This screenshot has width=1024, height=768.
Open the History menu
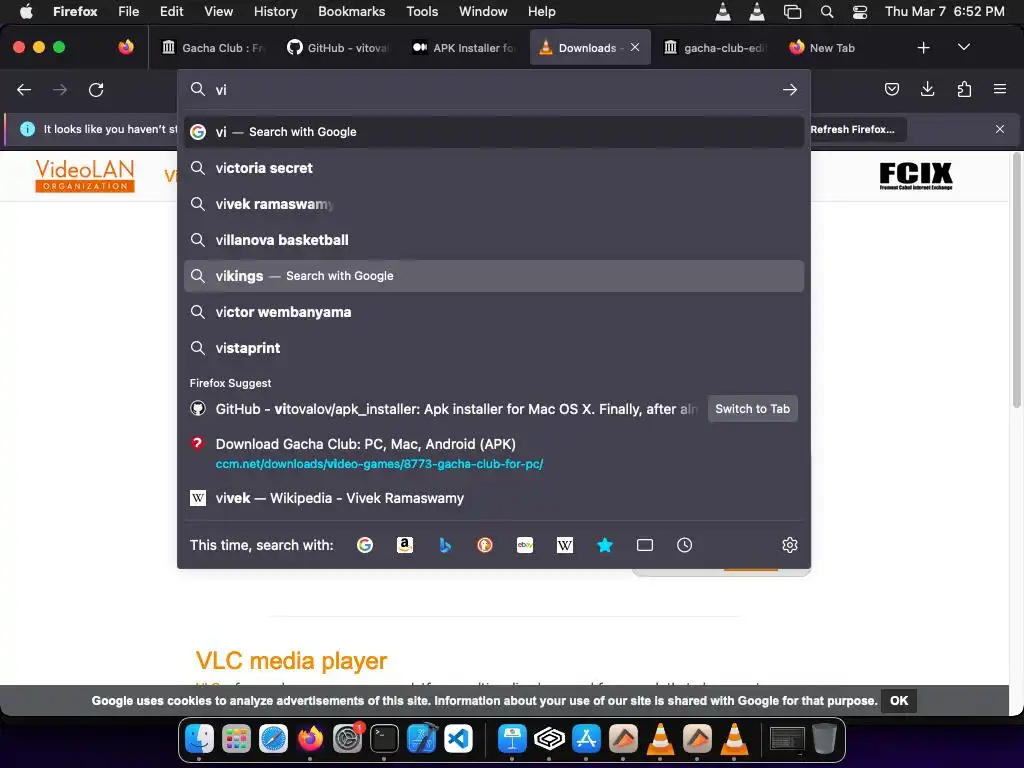point(275,12)
